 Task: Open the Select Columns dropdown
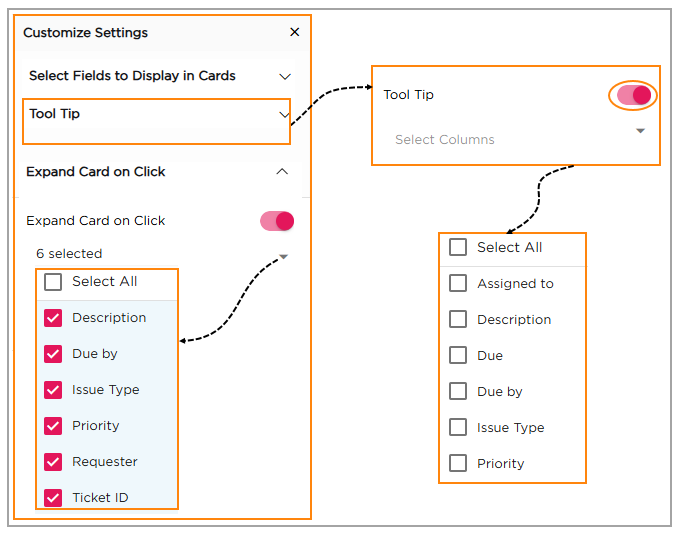click(x=640, y=131)
